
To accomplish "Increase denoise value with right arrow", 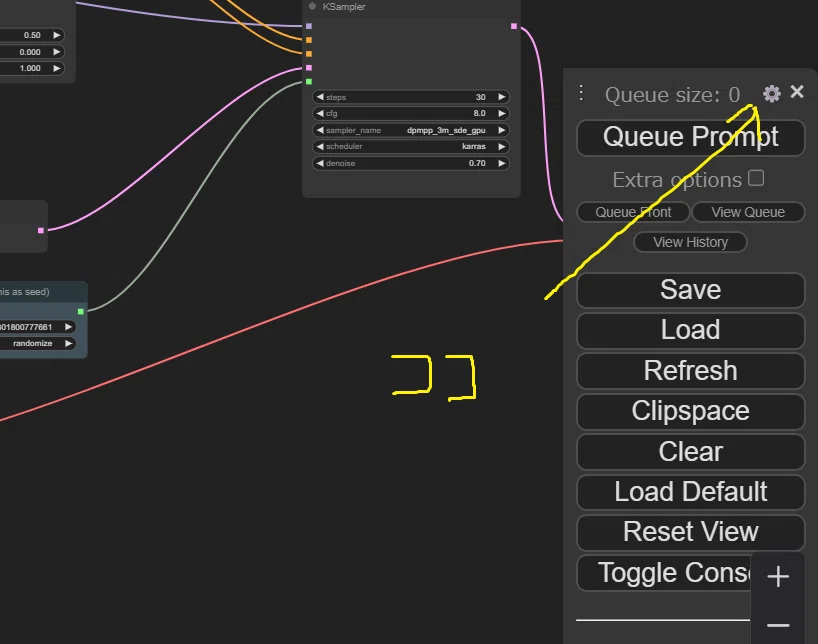I will click(501, 163).
